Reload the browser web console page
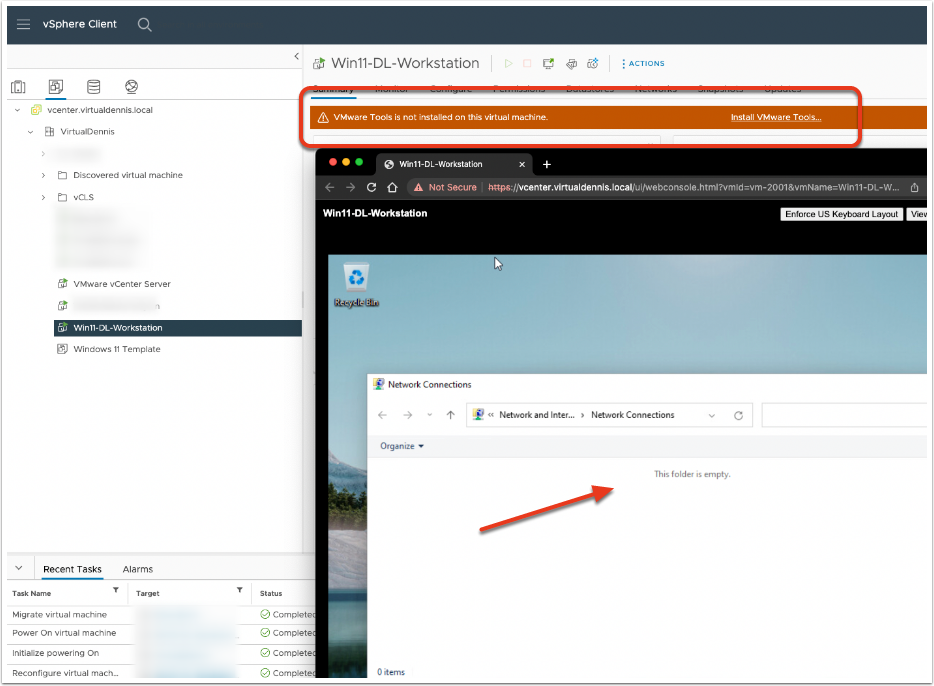This screenshot has width=934, height=686. pyautogui.click(x=372, y=187)
